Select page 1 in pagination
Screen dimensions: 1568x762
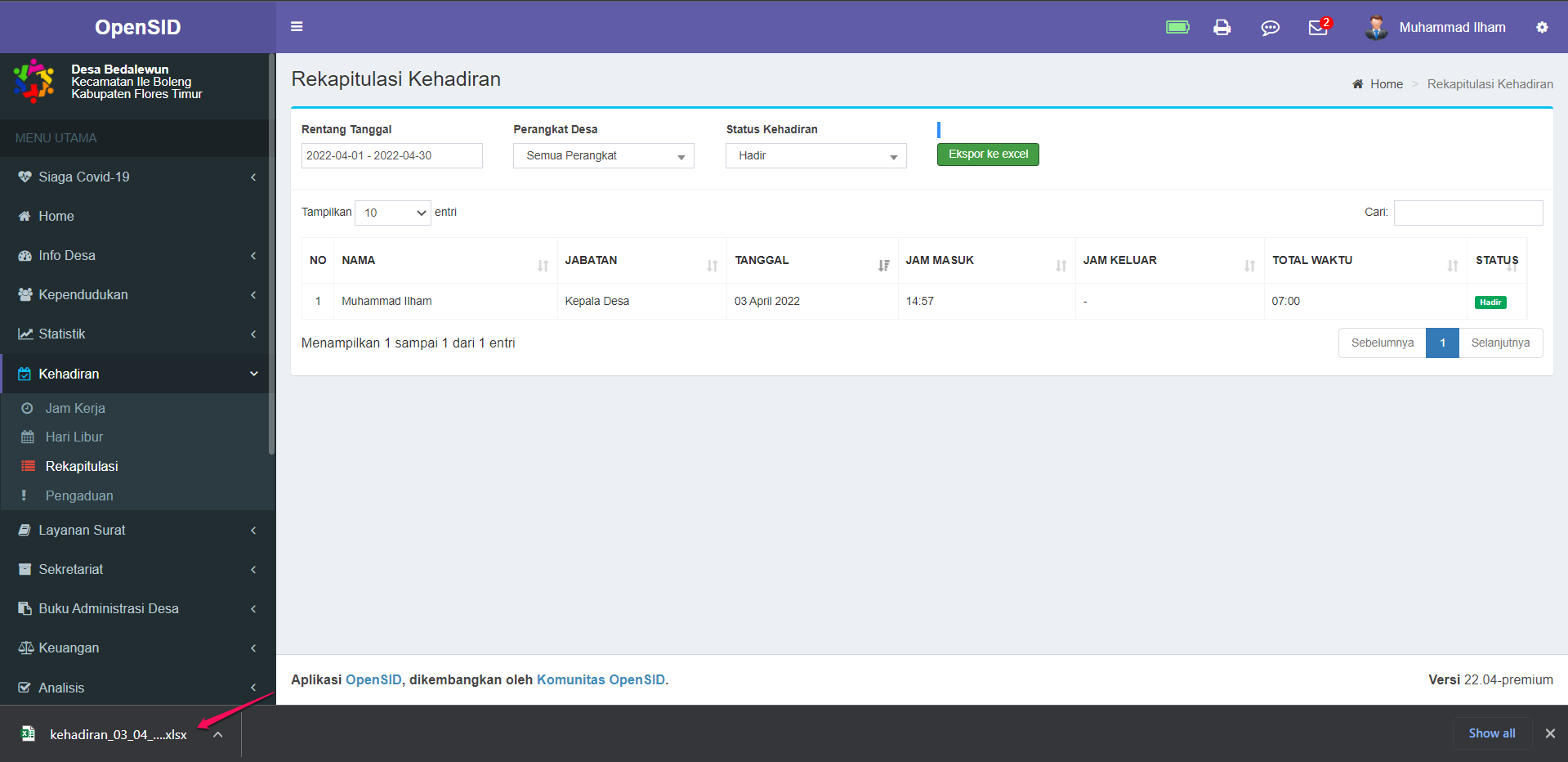click(x=1442, y=343)
